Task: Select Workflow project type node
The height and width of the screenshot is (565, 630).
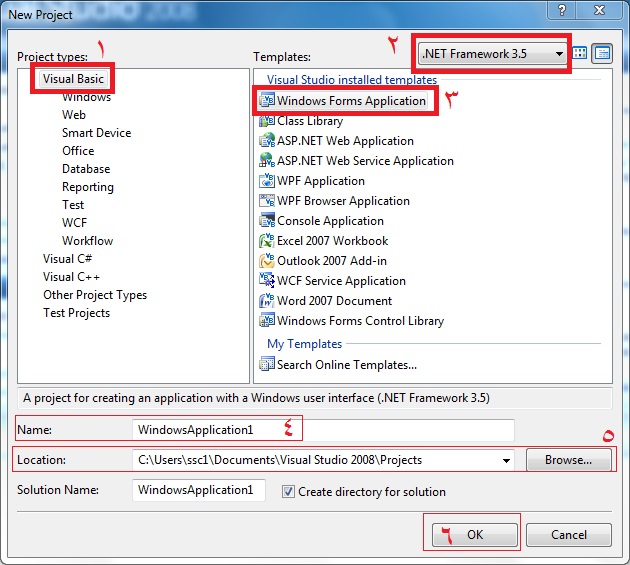Action: [88, 241]
